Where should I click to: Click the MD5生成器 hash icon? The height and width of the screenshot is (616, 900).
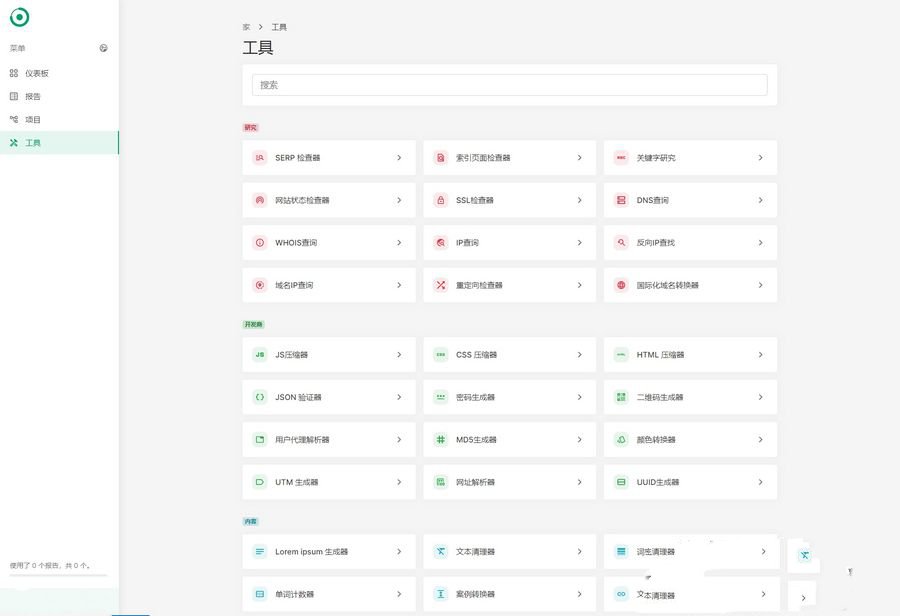tap(440, 440)
